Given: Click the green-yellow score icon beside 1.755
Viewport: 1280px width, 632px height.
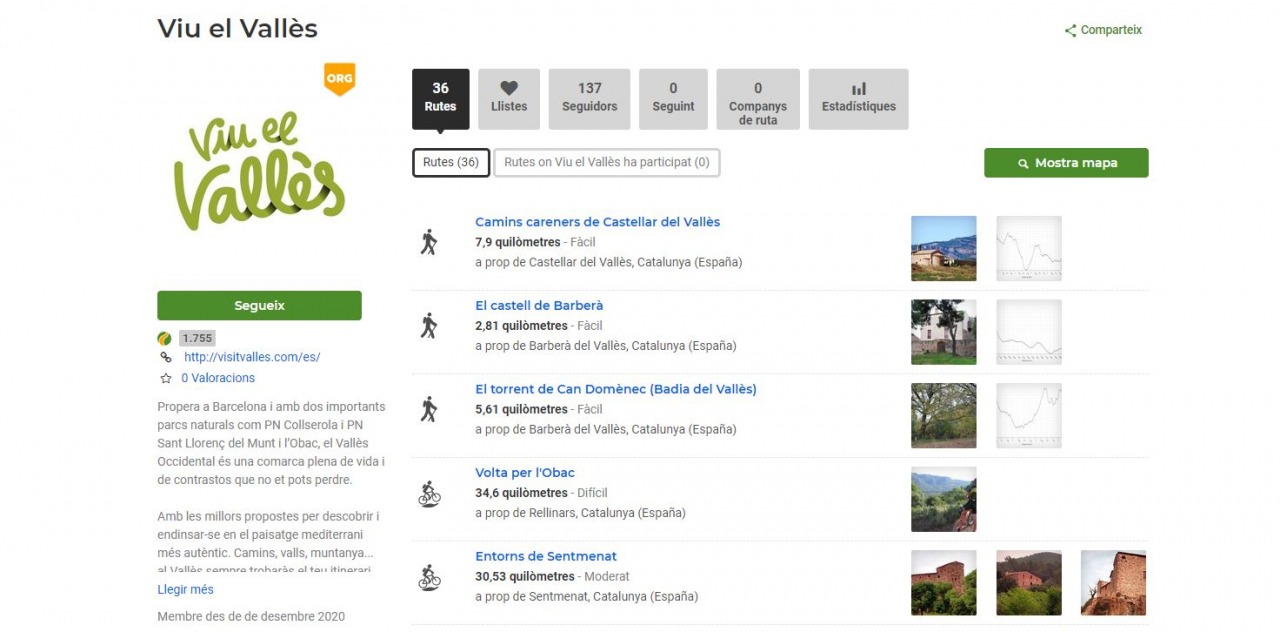Looking at the screenshot, I should [165, 338].
